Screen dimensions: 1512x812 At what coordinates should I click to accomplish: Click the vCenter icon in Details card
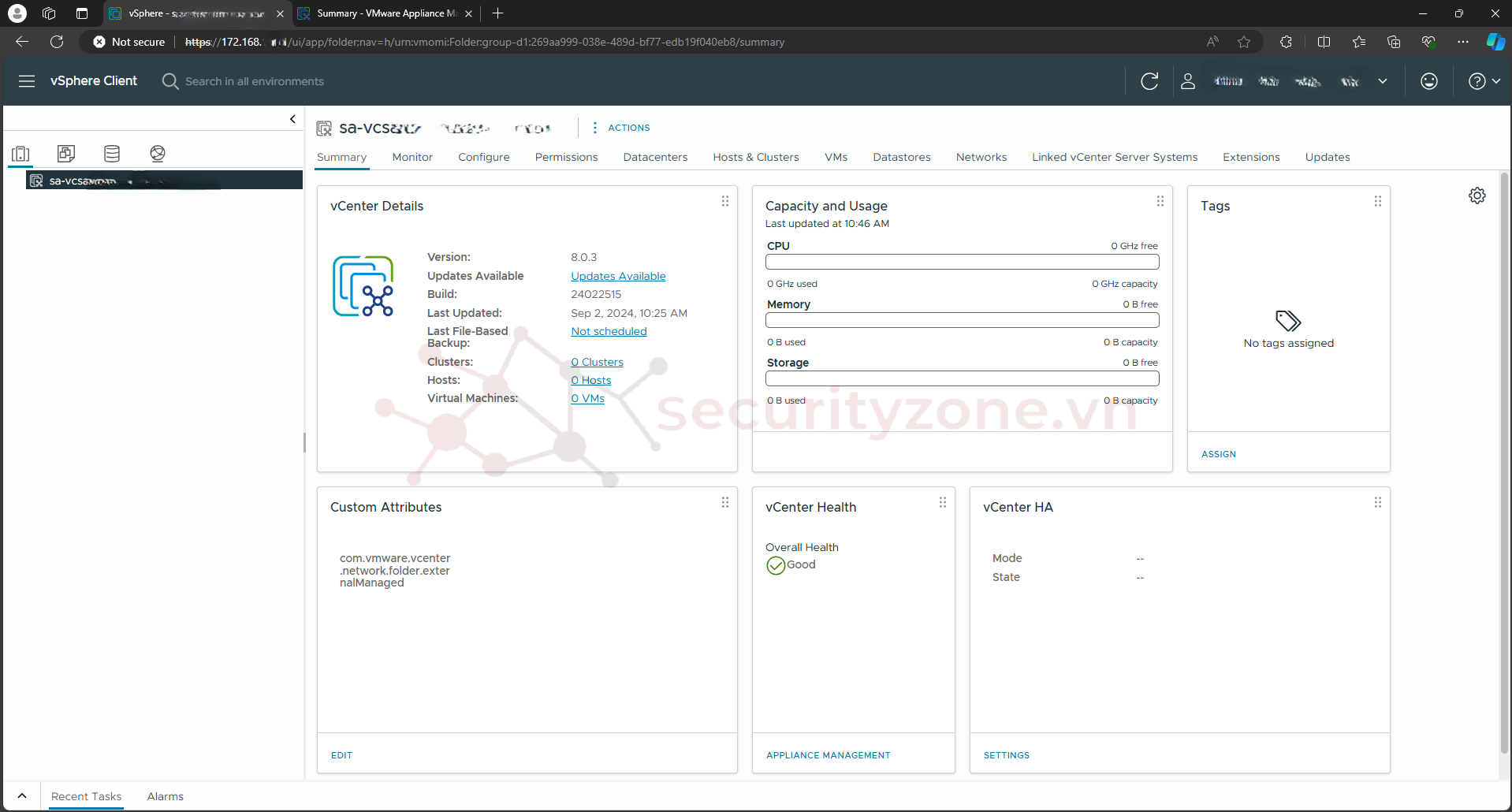pyautogui.click(x=363, y=286)
